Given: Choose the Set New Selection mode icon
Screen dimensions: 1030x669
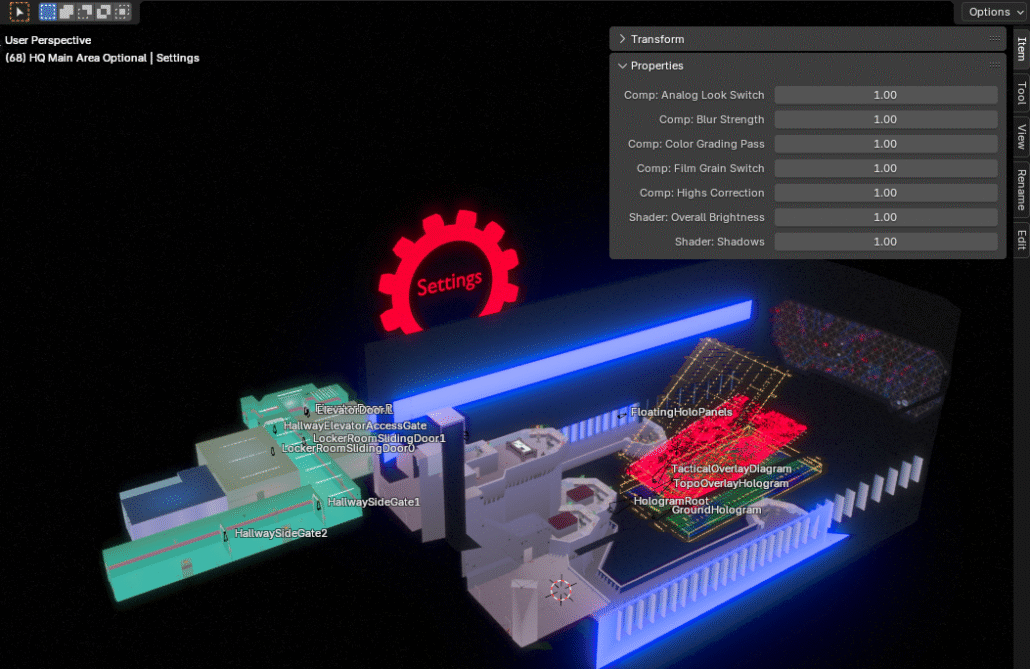Looking at the screenshot, I should click(x=48, y=12).
